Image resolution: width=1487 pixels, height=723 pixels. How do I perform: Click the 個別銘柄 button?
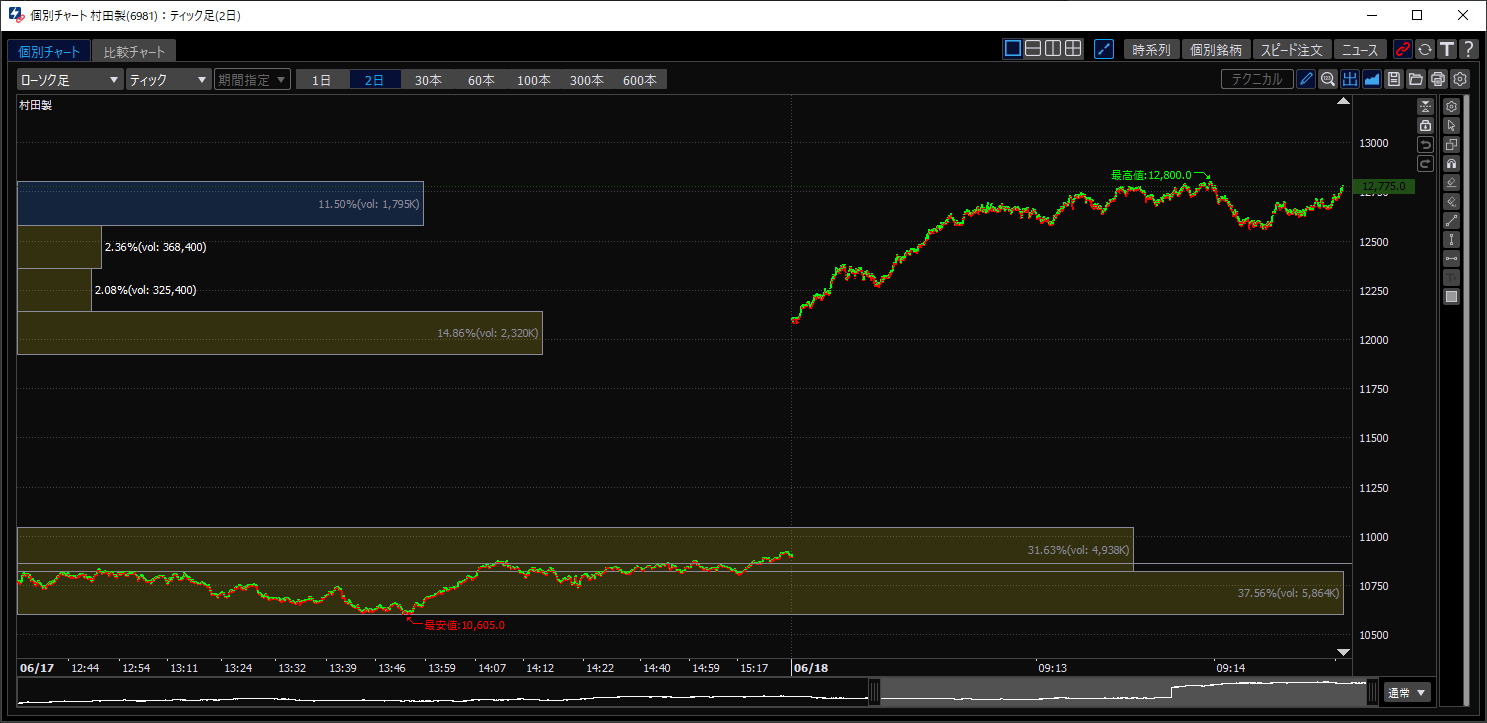tap(1216, 49)
